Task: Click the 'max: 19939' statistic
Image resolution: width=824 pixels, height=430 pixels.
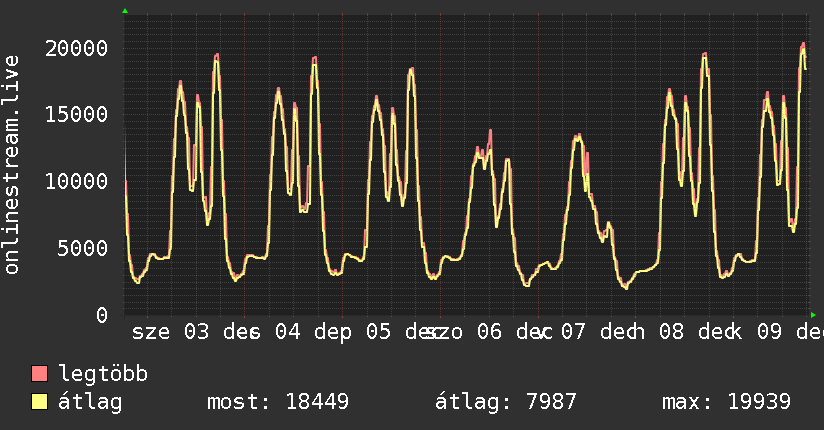Action: [x=726, y=402]
